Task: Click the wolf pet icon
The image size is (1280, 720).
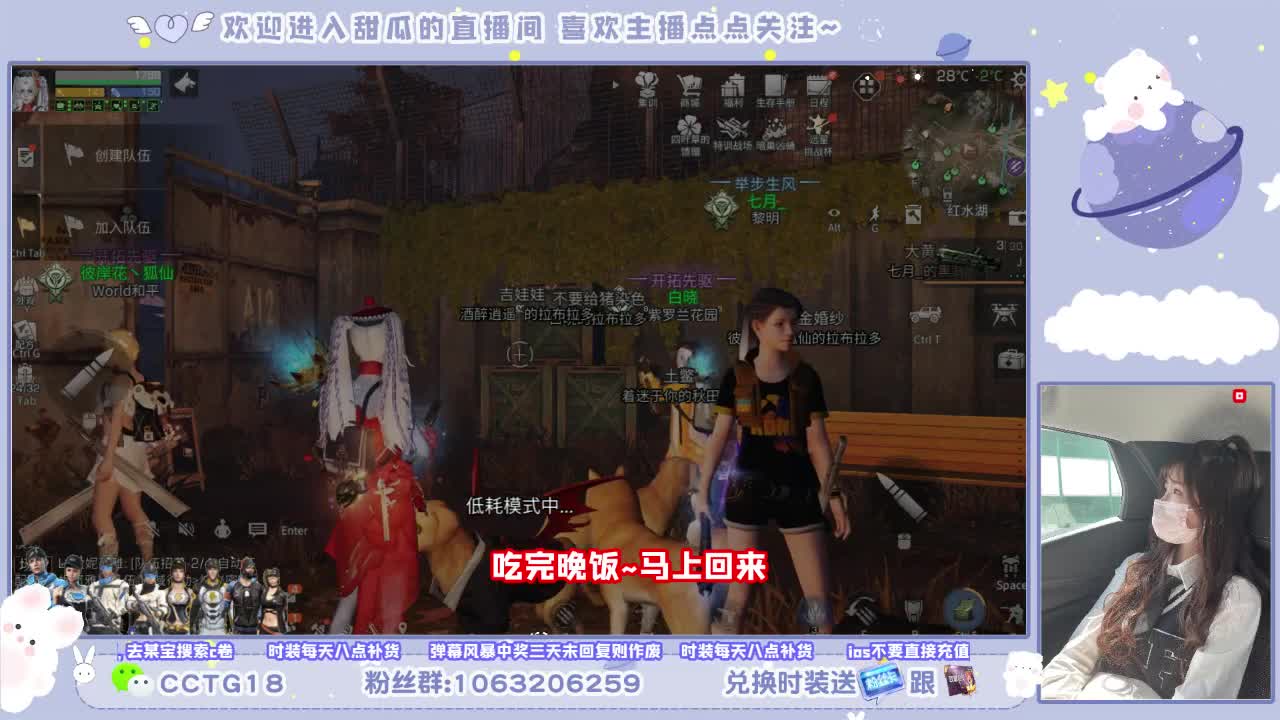Action: (184, 84)
